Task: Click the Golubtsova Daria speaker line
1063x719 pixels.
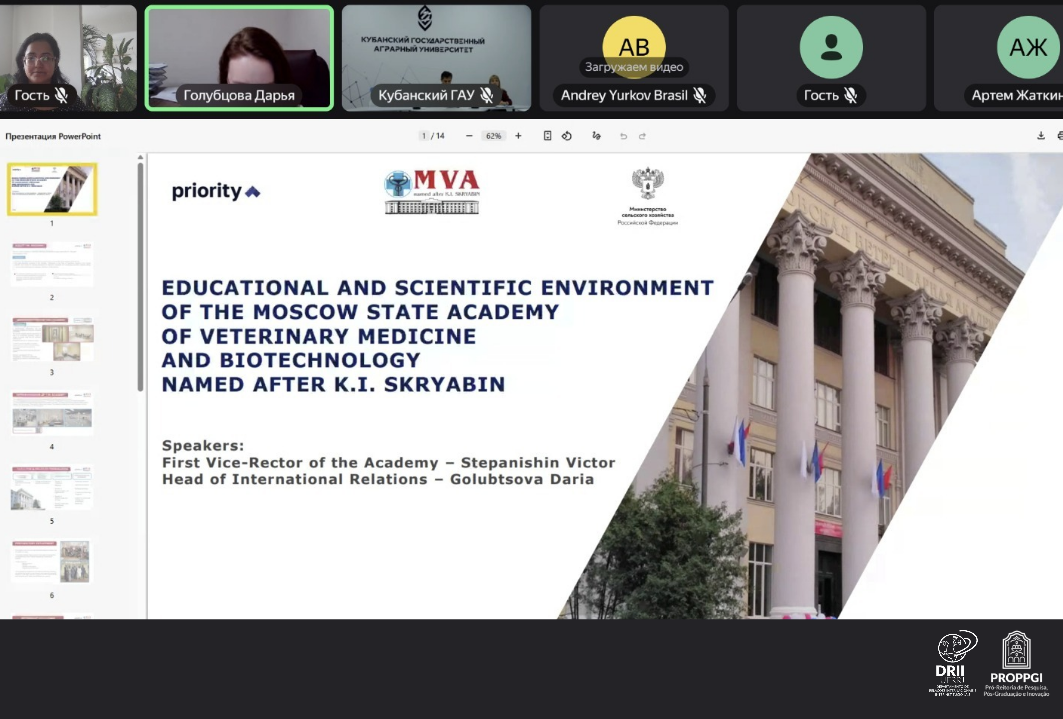Action: pos(378,479)
